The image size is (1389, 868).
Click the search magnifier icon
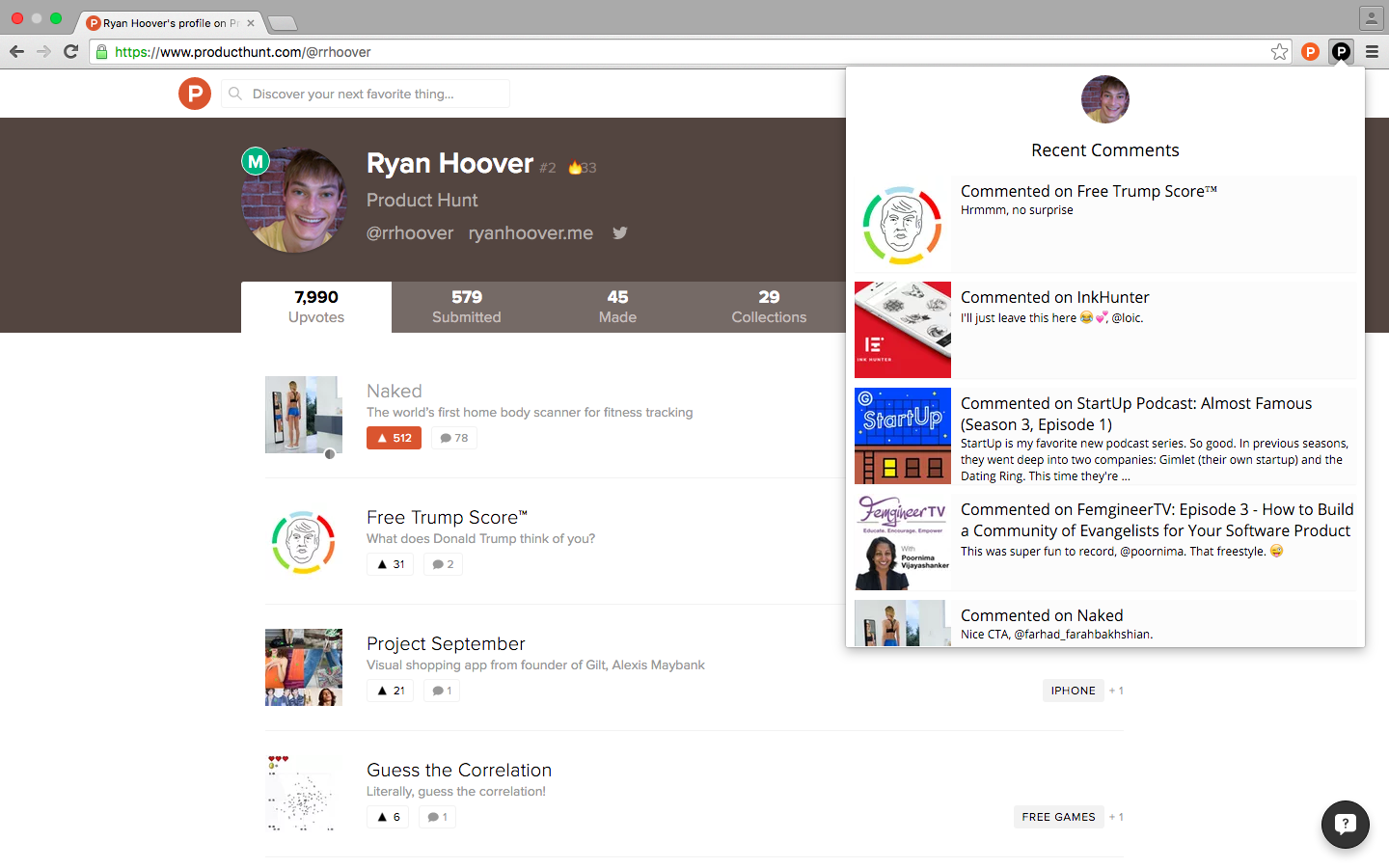click(x=234, y=94)
